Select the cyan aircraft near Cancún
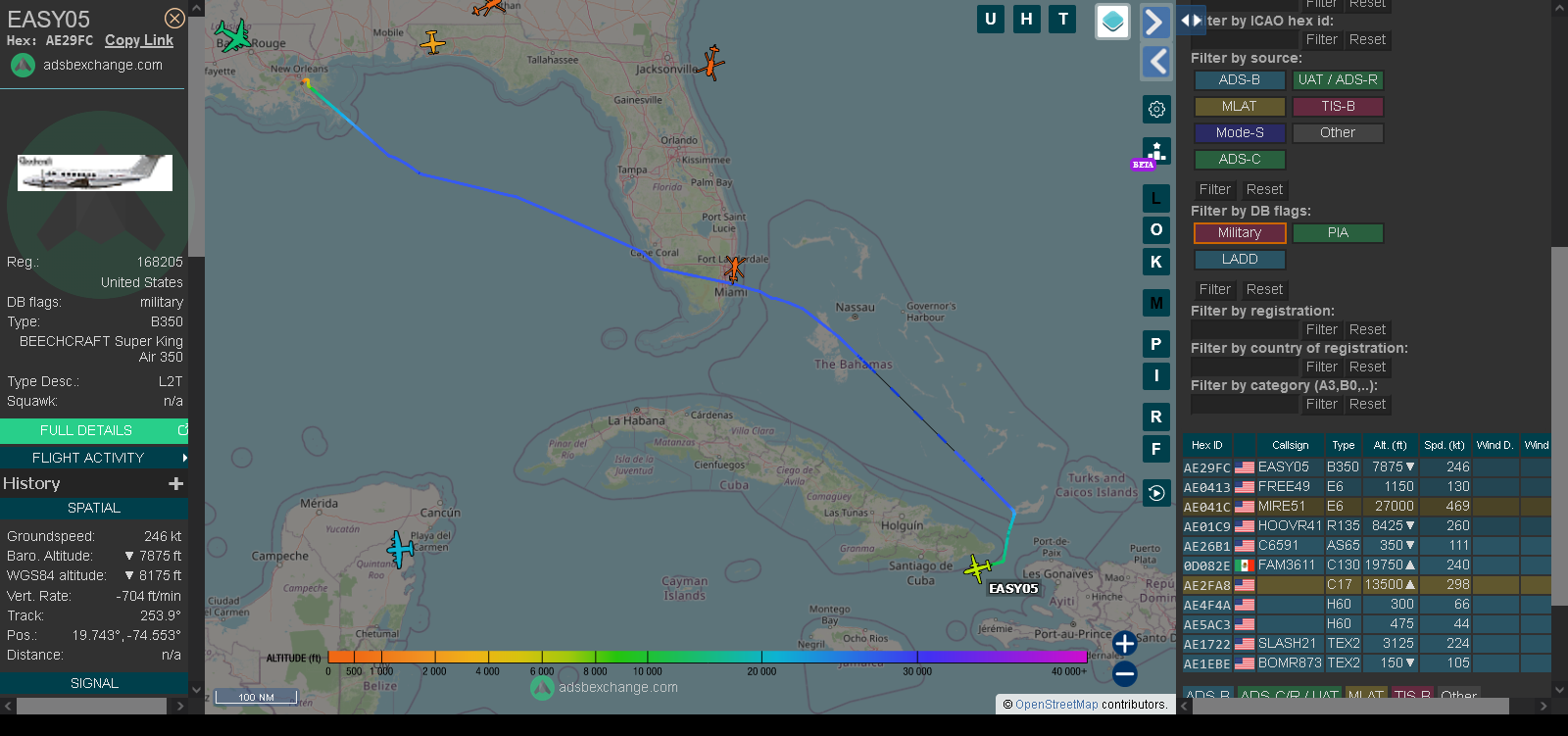Screen dimensions: 1568x736 tap(400, 550)
